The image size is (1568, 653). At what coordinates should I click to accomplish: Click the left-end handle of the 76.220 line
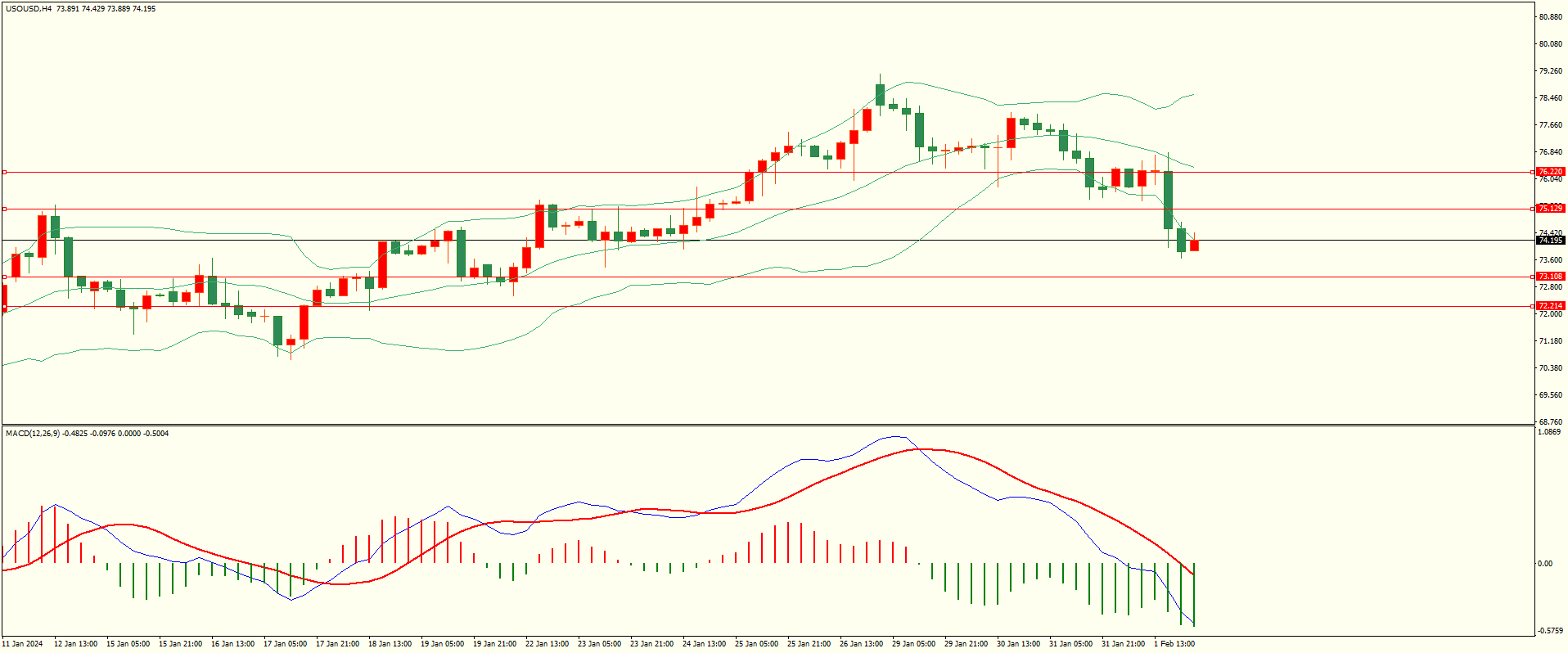(4, 173)
